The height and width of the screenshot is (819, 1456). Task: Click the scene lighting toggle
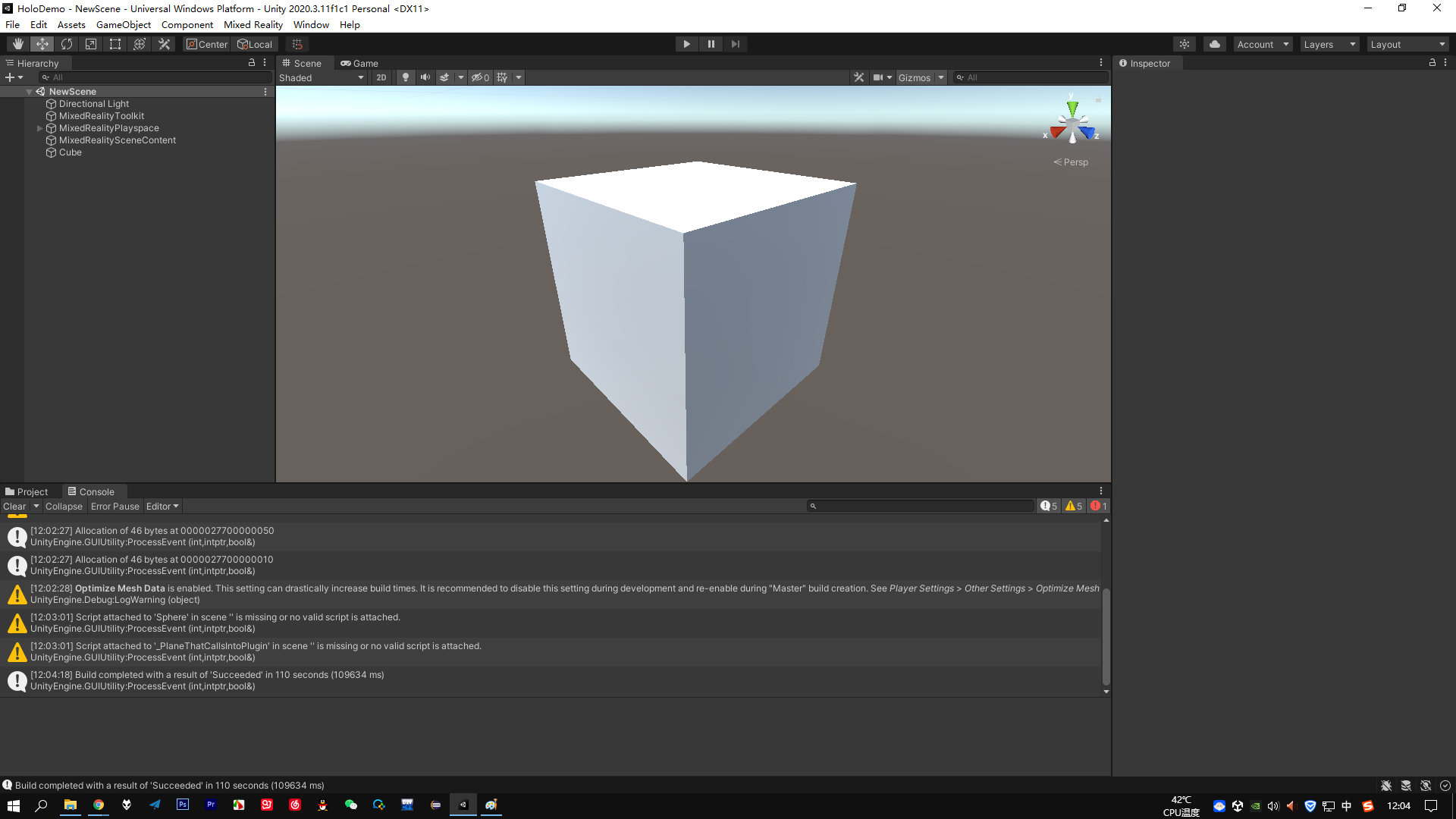(406, 77)
